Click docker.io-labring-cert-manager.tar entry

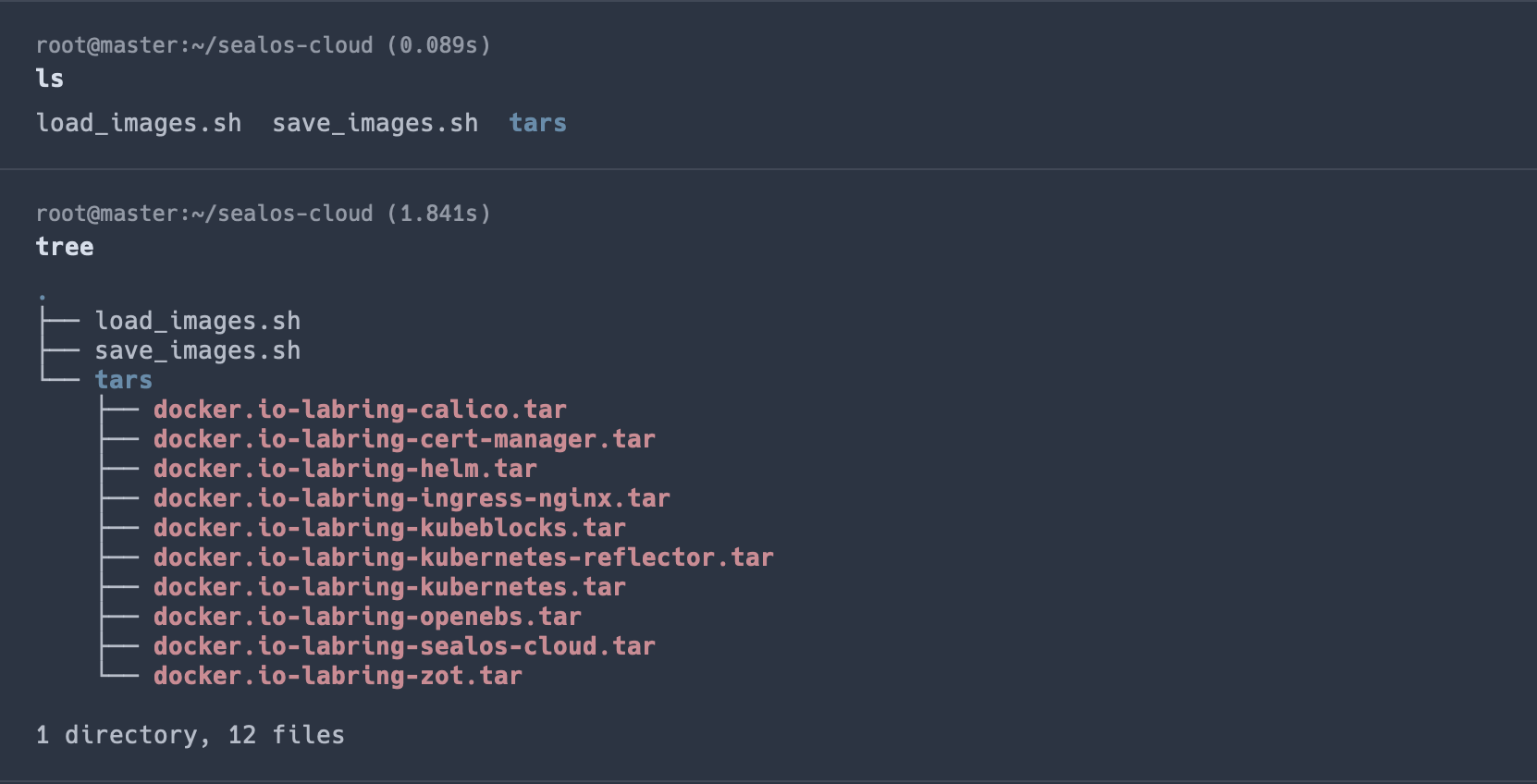click(404, 439)
